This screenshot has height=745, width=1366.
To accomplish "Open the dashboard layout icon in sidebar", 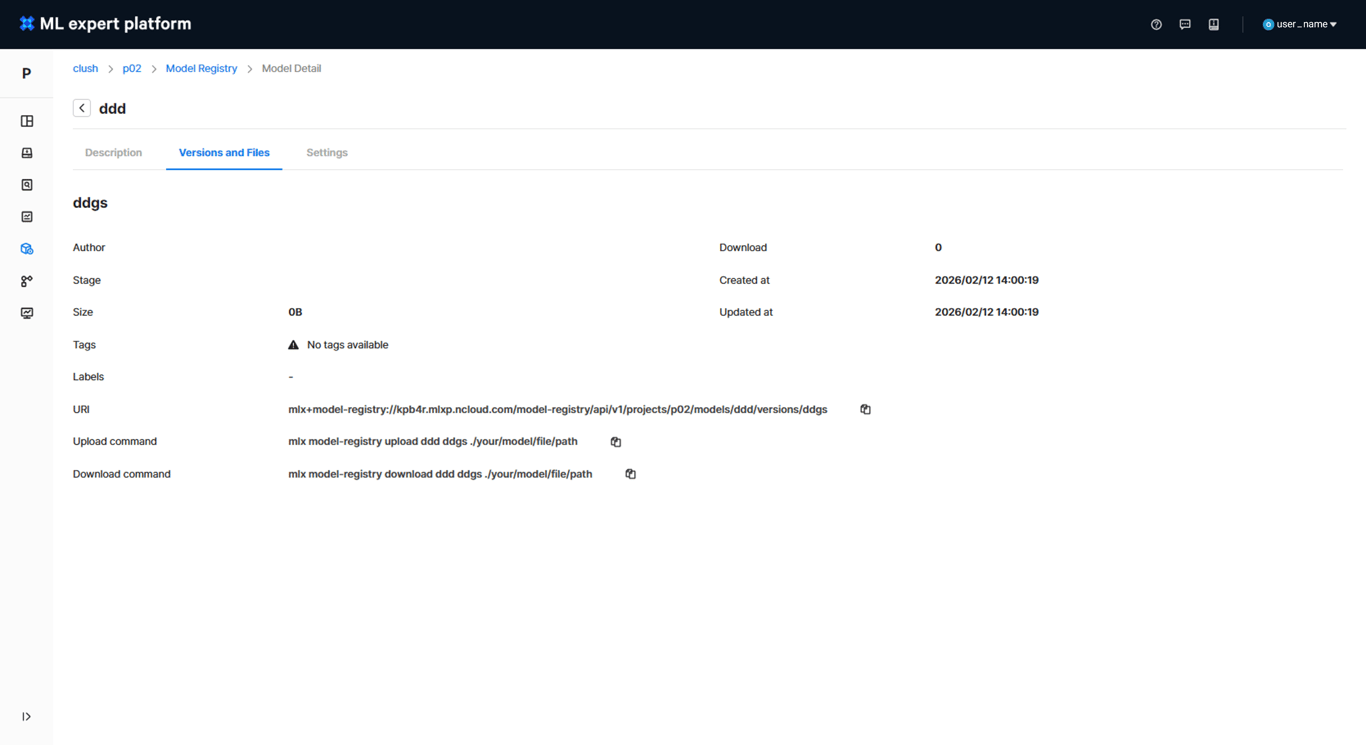I will click(x=27, y=121).
